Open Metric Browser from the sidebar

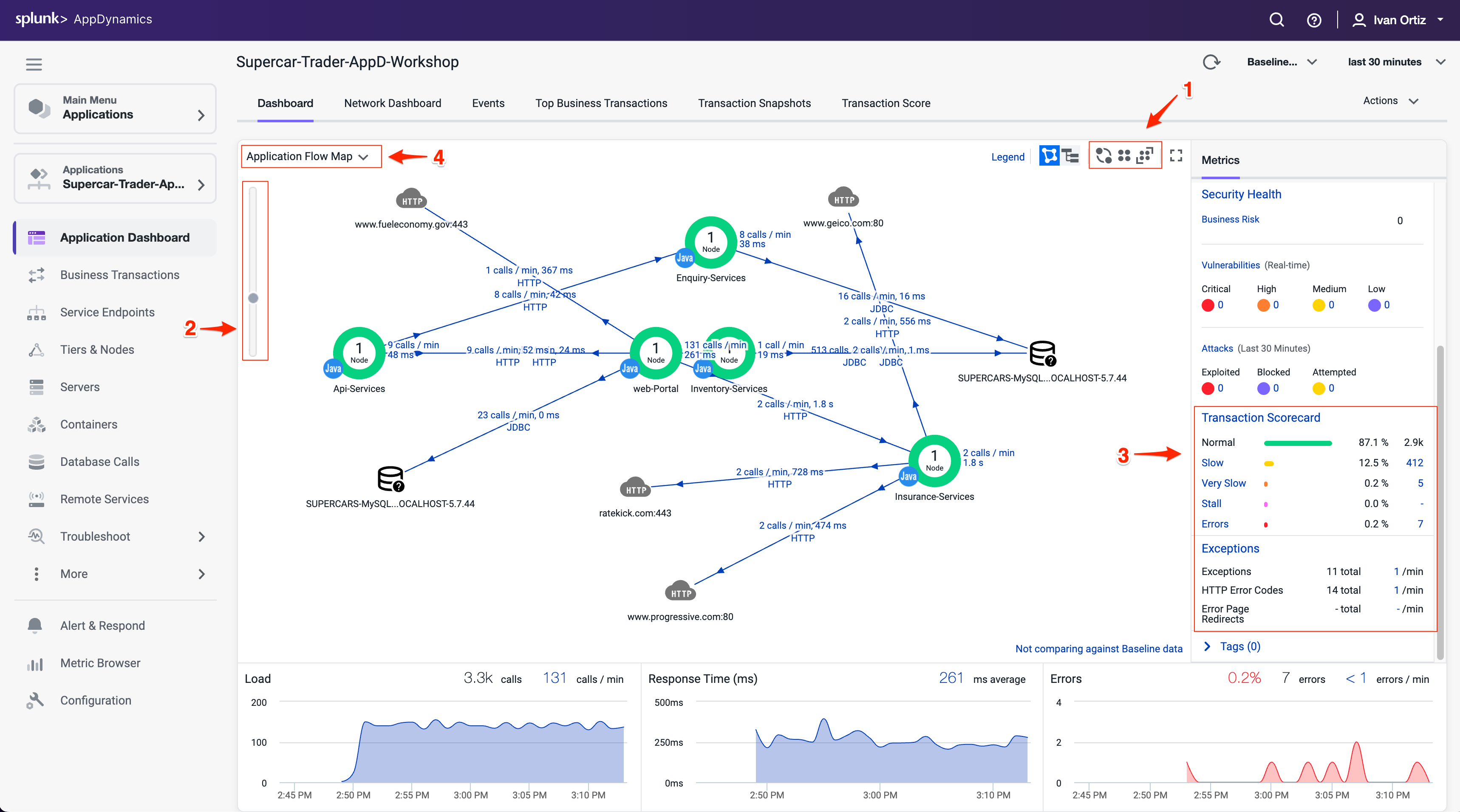(x=100, y=663)
